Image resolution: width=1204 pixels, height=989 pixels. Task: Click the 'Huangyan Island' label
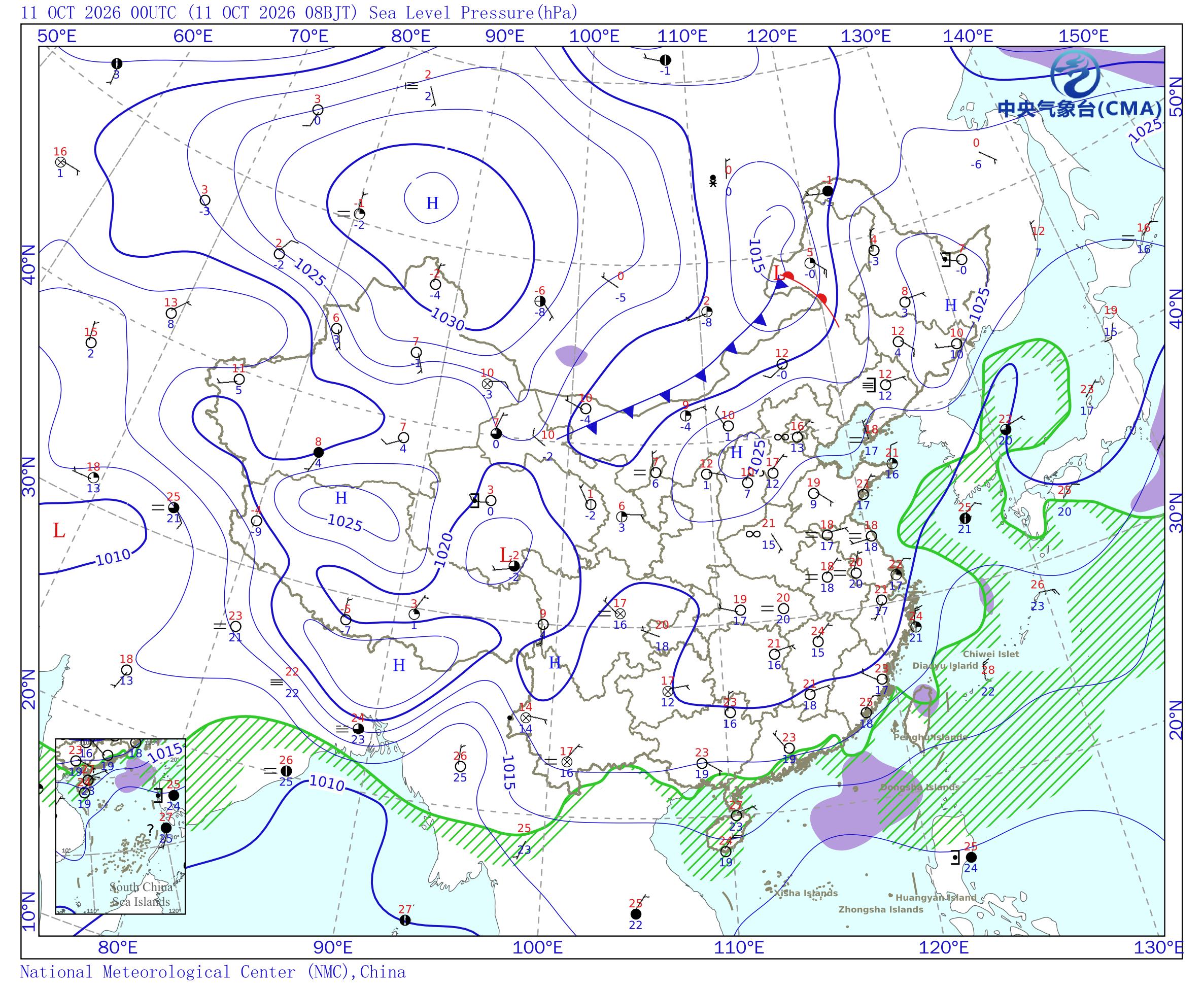click(936, 898)
